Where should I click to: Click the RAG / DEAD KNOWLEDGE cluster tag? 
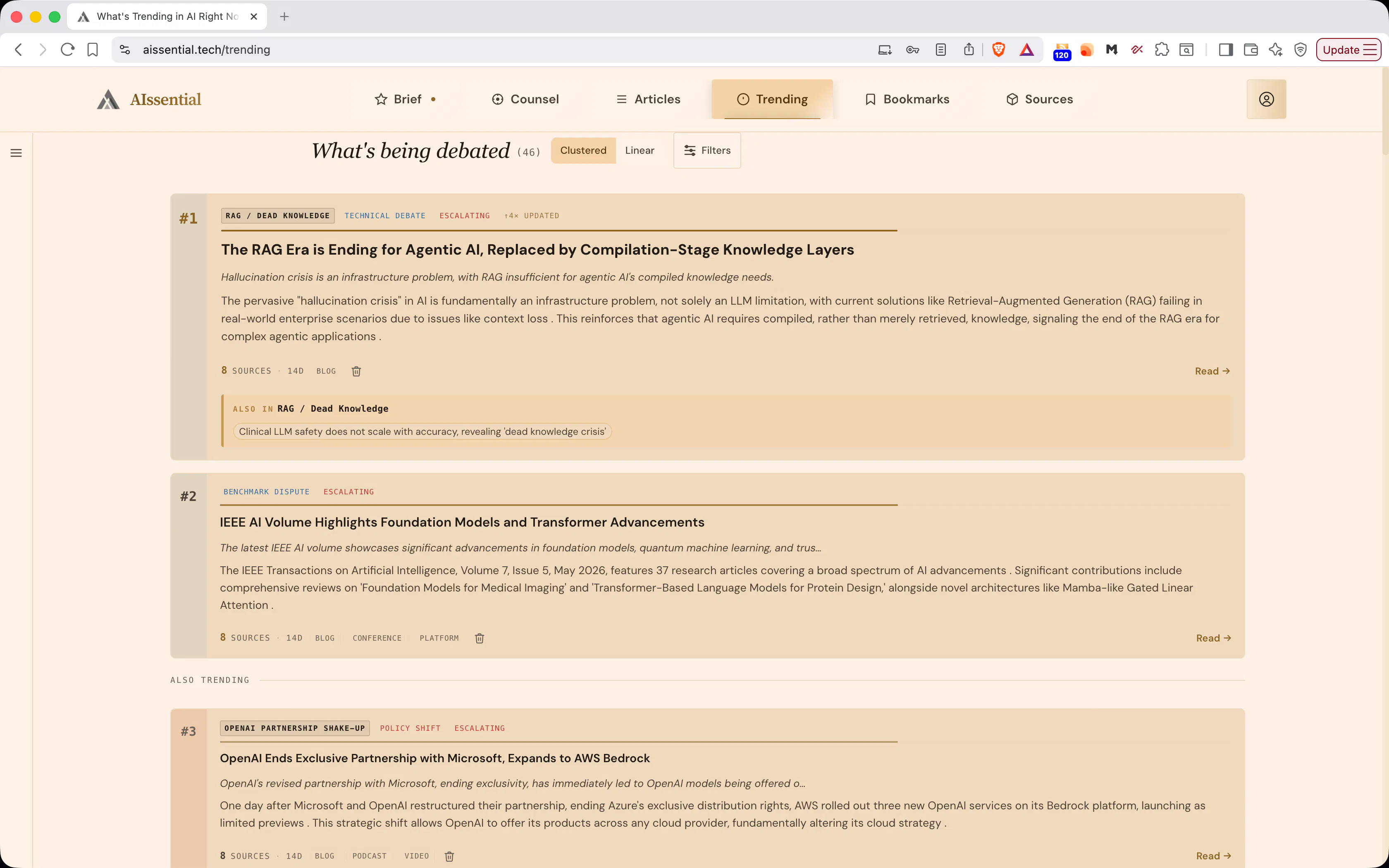click(278, 216)
